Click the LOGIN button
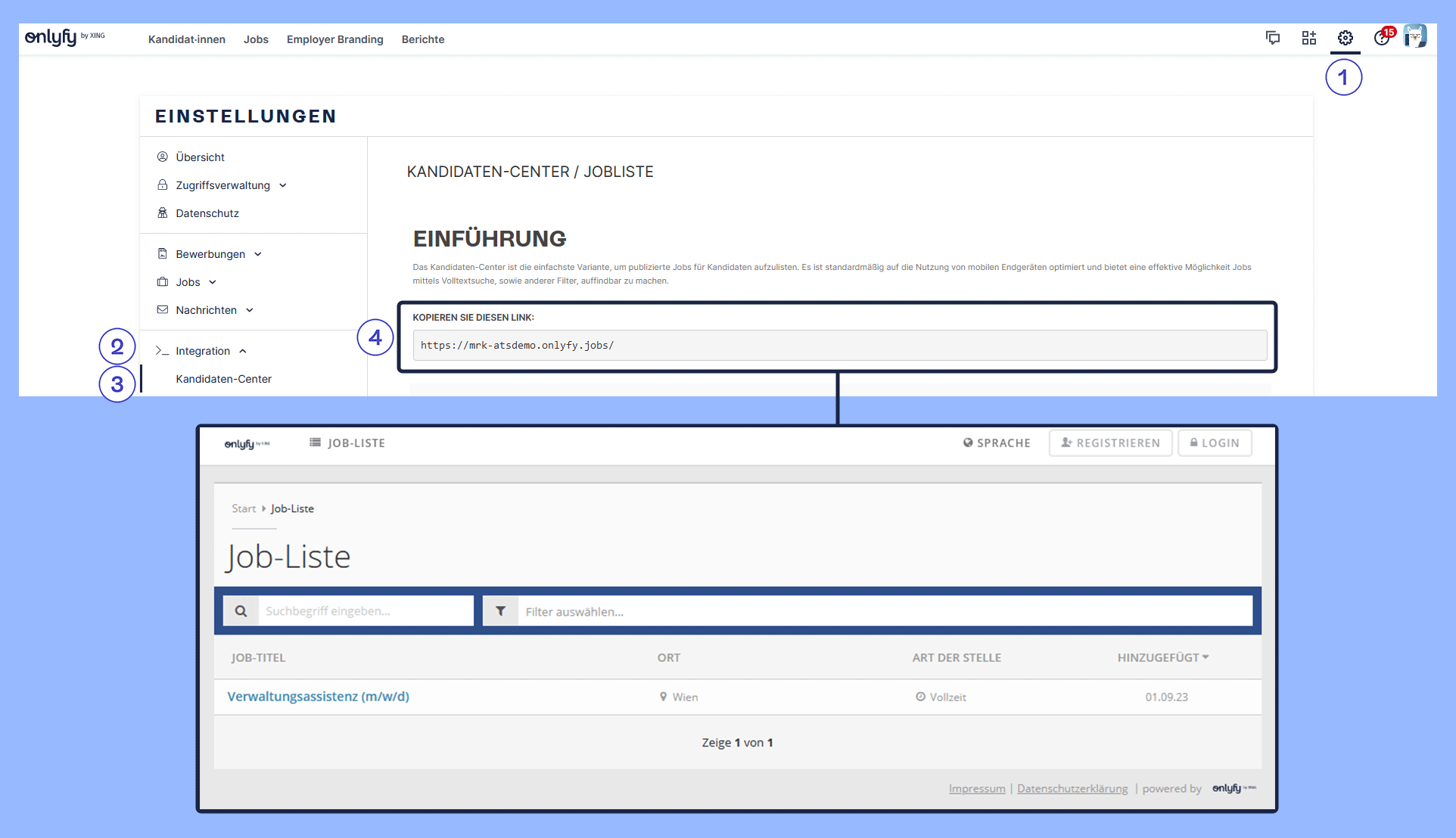 click(1214, 442)
